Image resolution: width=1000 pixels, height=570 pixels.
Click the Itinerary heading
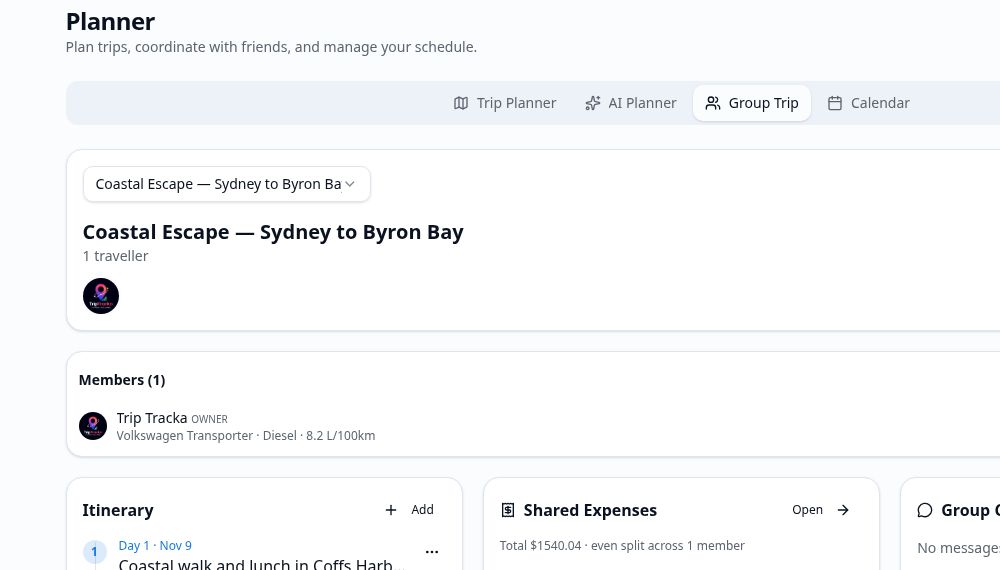pos(118,510)
